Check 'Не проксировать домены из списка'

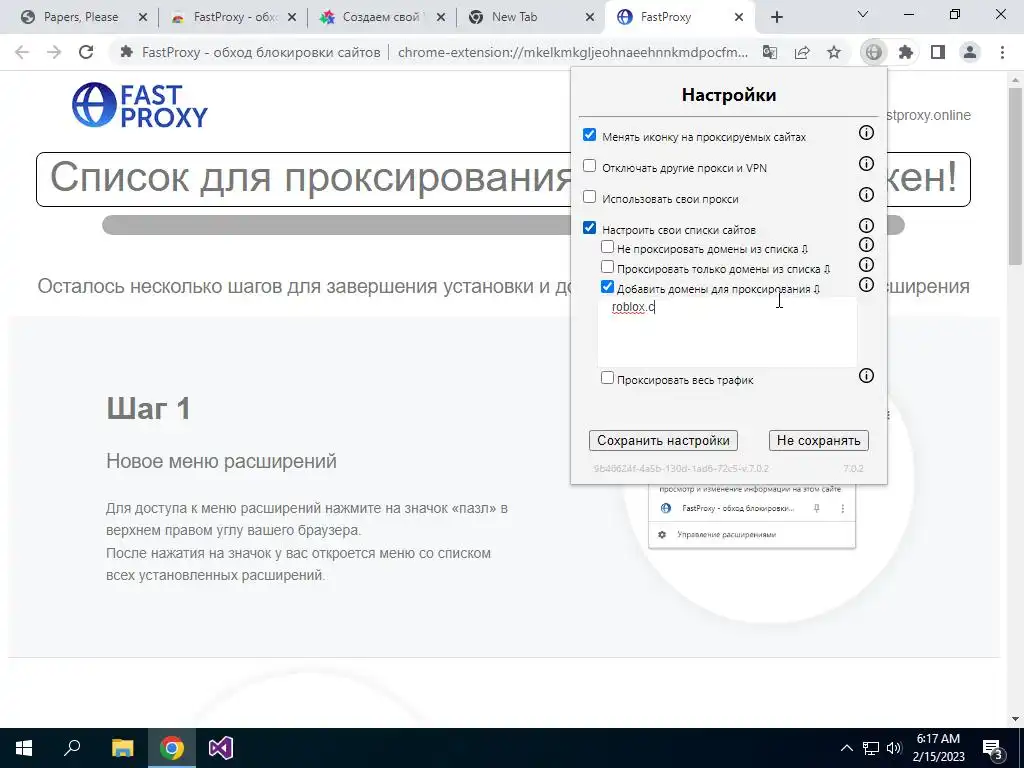pos(607,247)
